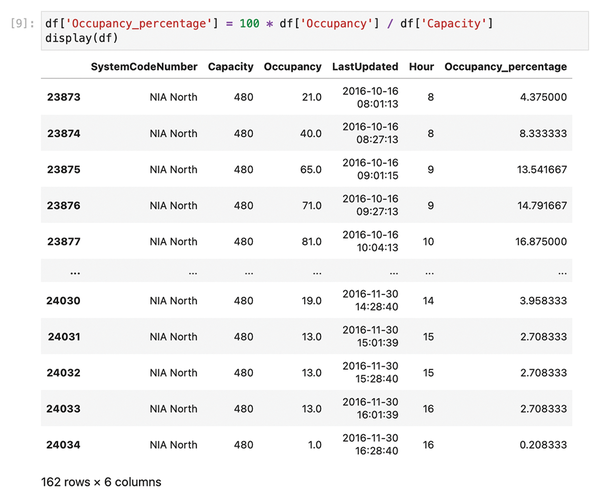Click the 14.791667 percentage value
This screenshot has height=504, width=600.
[542, 206]
